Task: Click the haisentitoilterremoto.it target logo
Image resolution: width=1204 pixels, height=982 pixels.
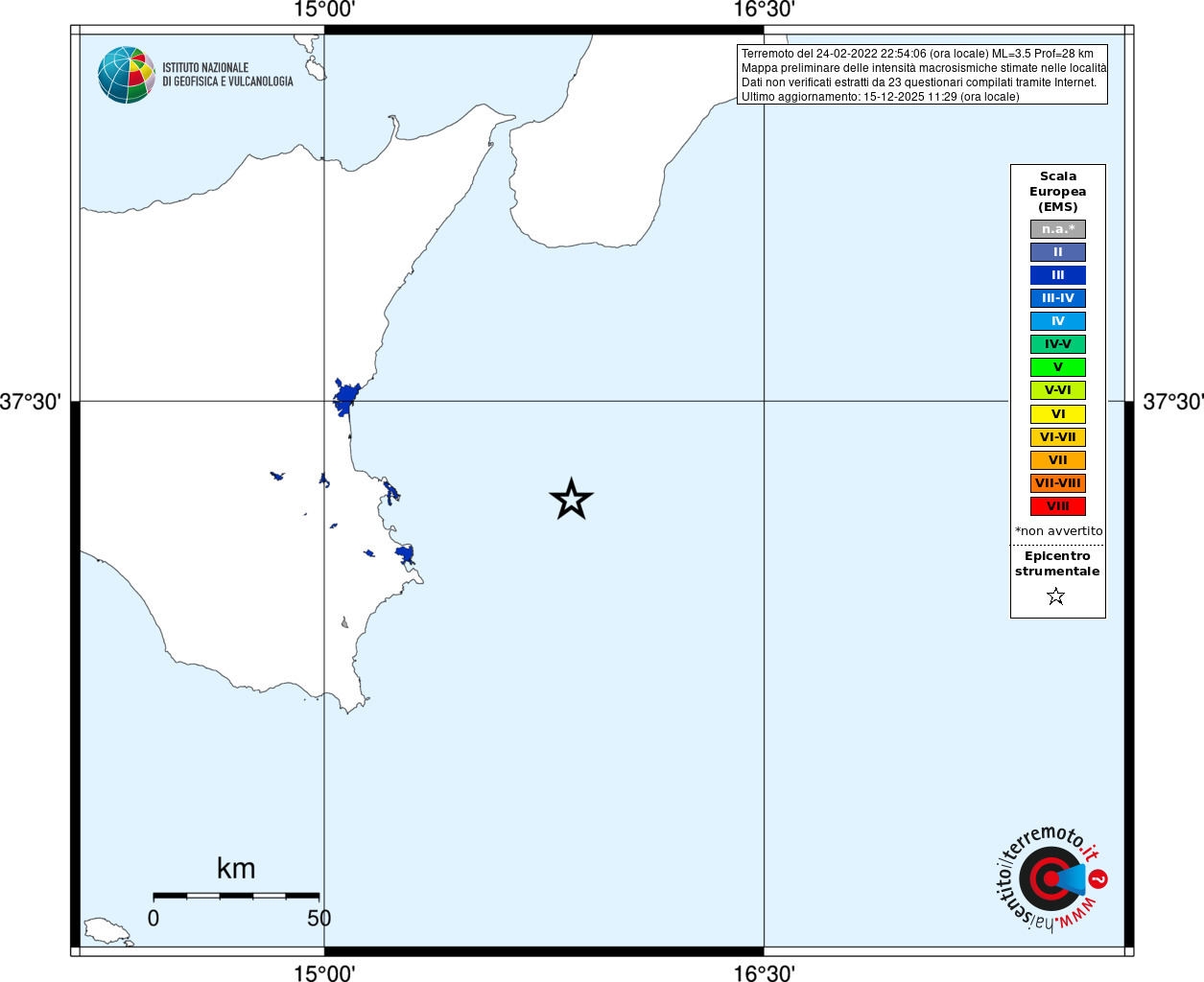Action: (1051, 878)
